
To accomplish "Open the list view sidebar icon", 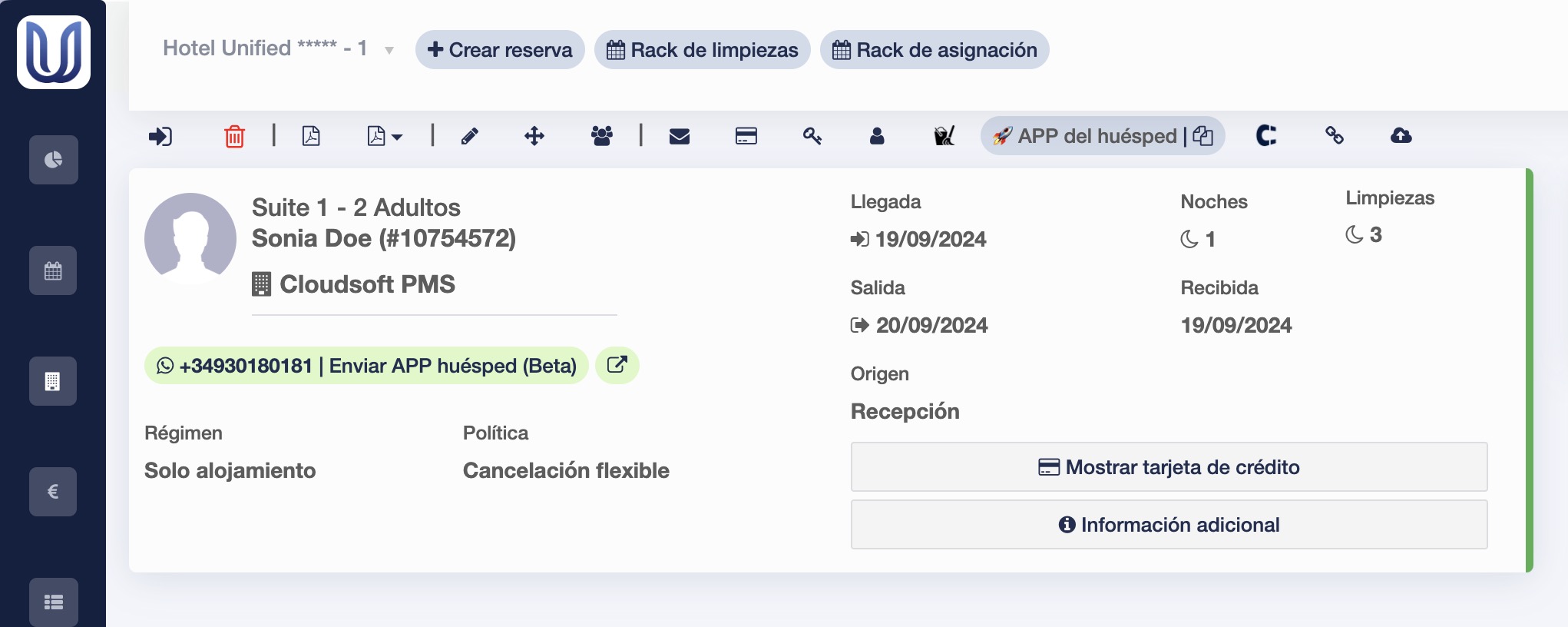I will tap(53, 602).
